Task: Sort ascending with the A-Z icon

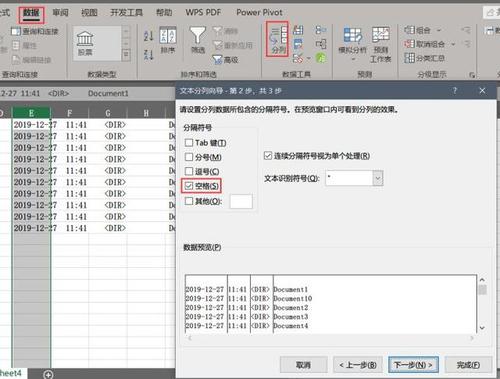Action: click(x=148, y=35)
